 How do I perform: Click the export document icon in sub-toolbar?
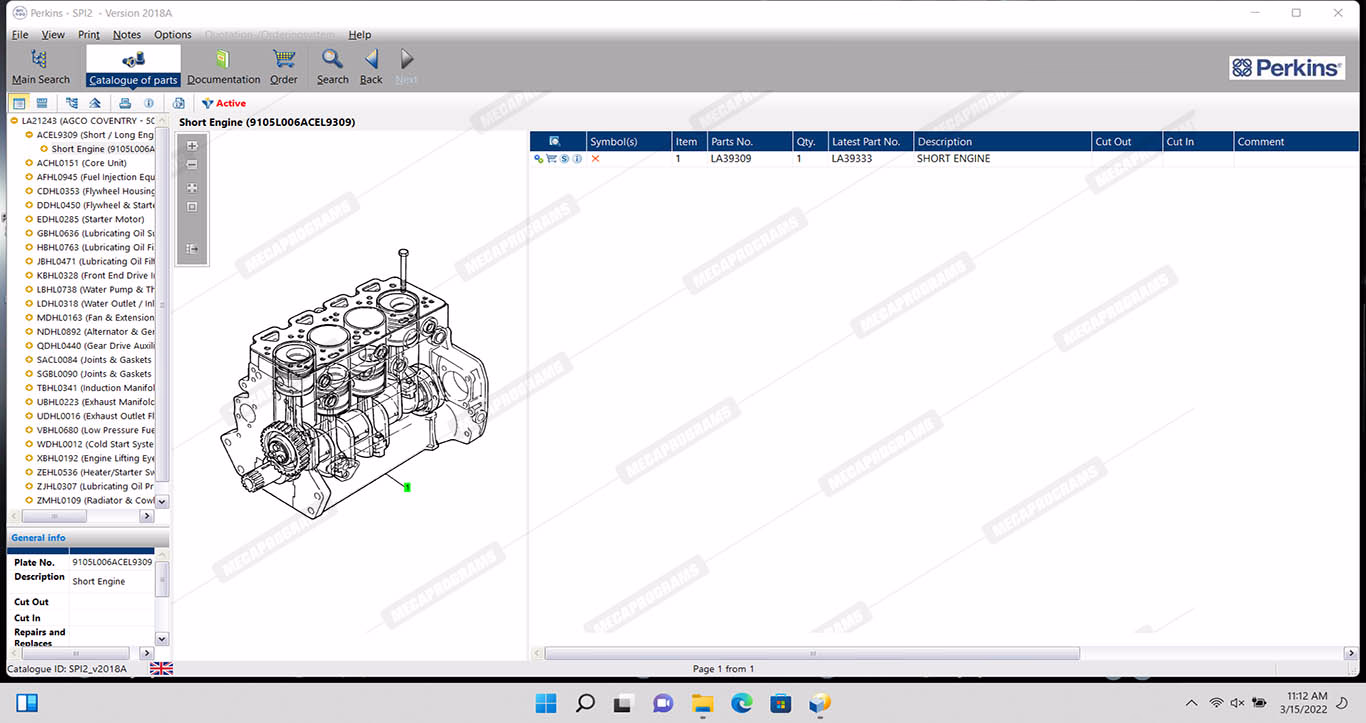(x=179, y=103)
